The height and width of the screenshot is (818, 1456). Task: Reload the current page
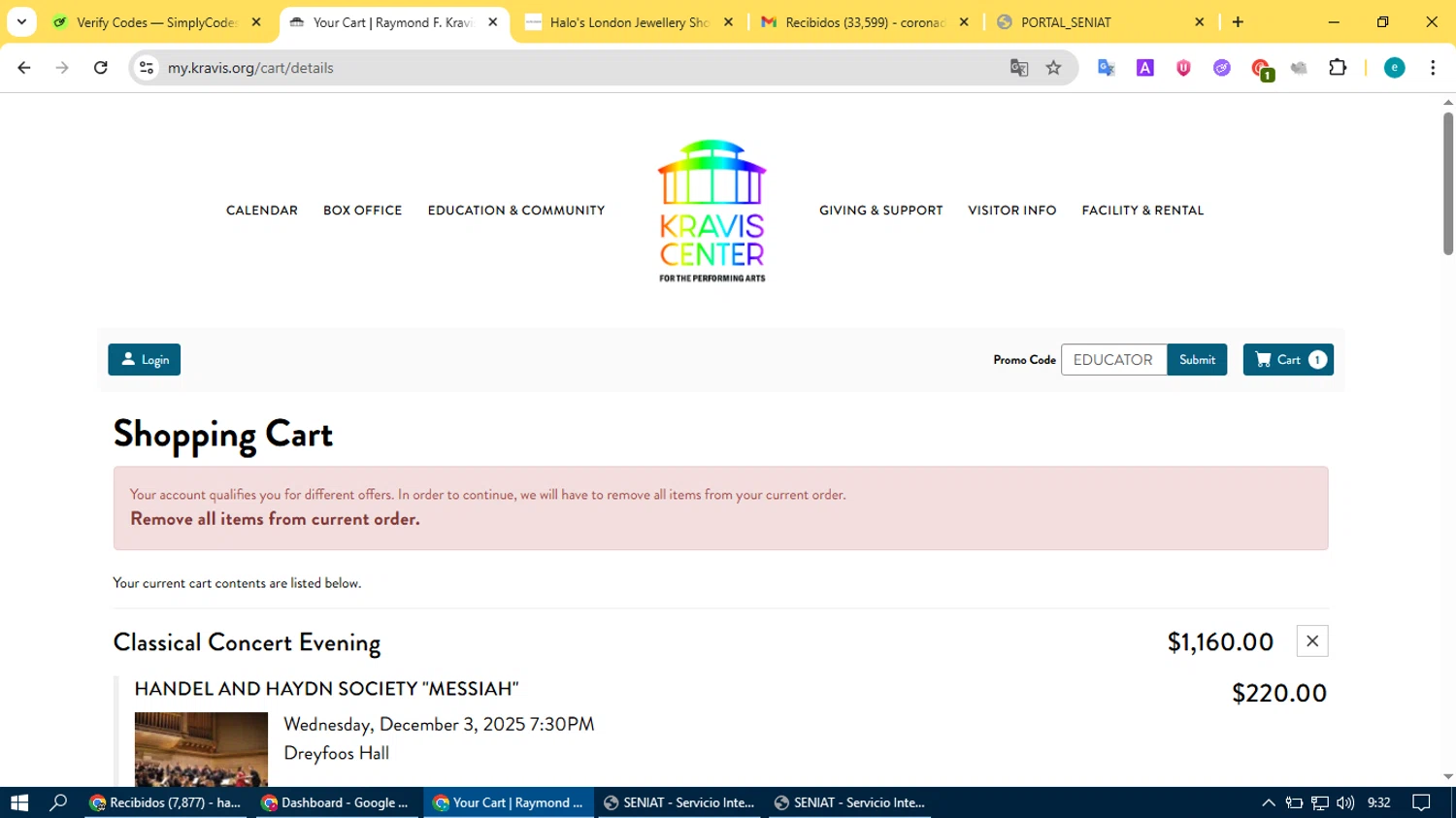tap(101, 68)
